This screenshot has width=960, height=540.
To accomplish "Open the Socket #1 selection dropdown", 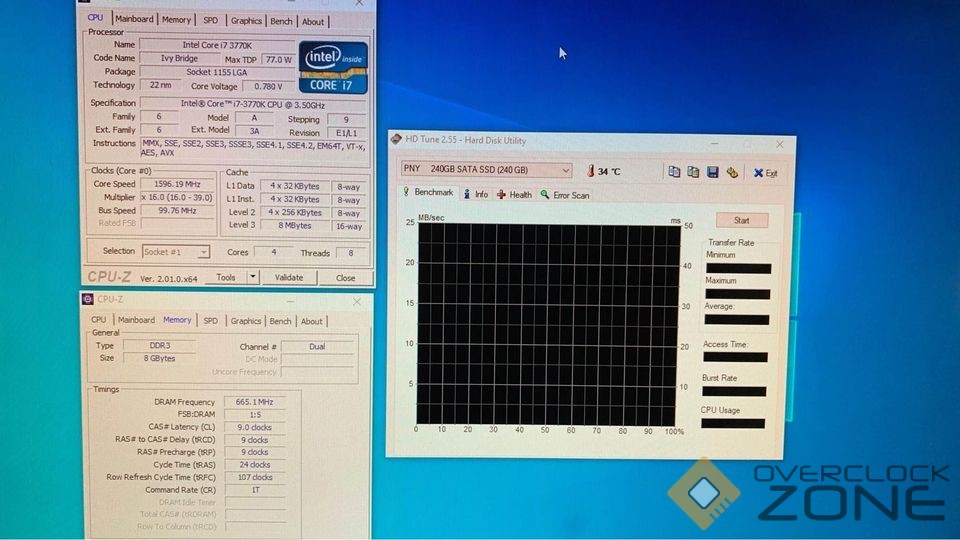I will tap(176, 252).
